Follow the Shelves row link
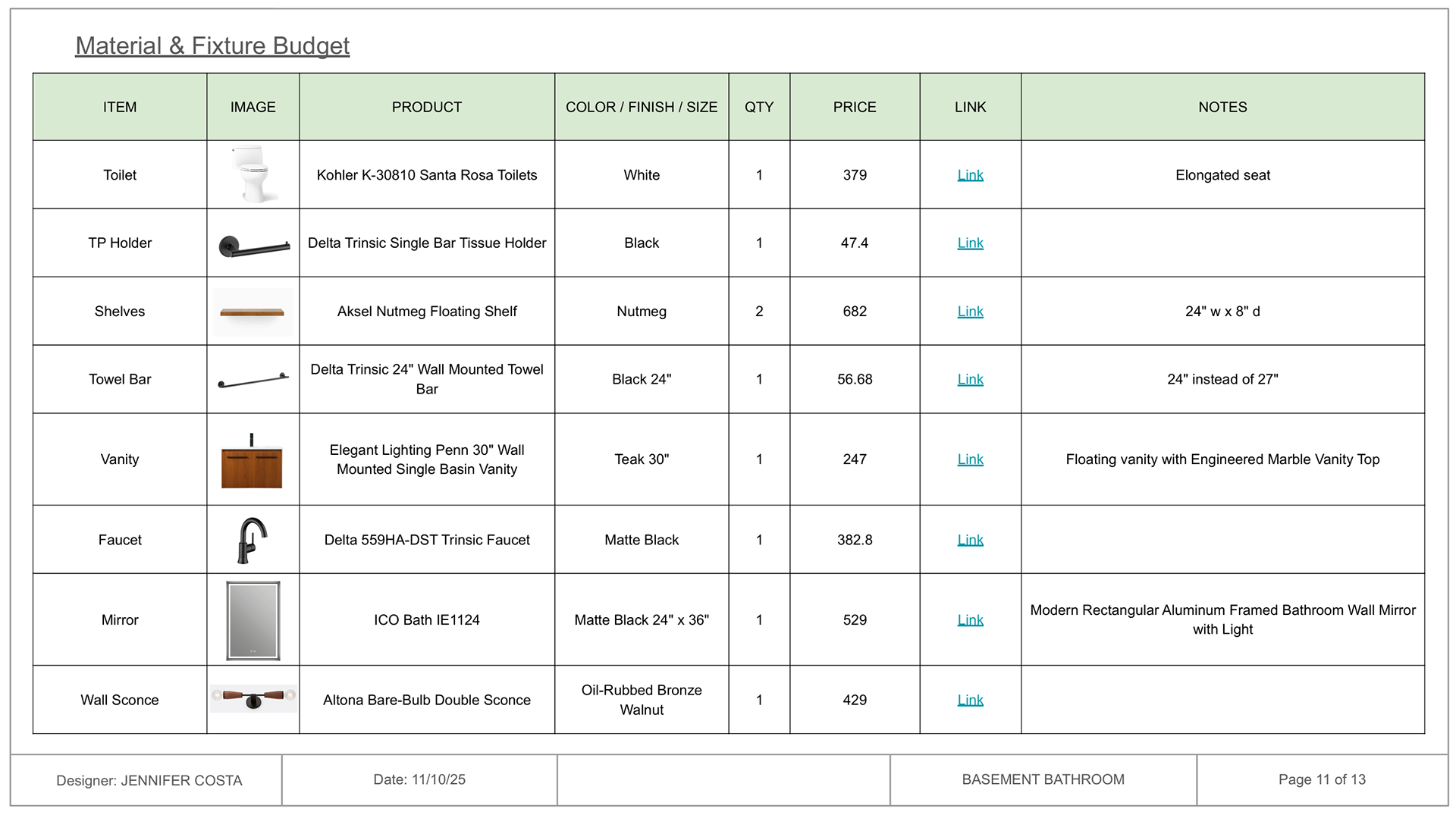 pos(970,312)
